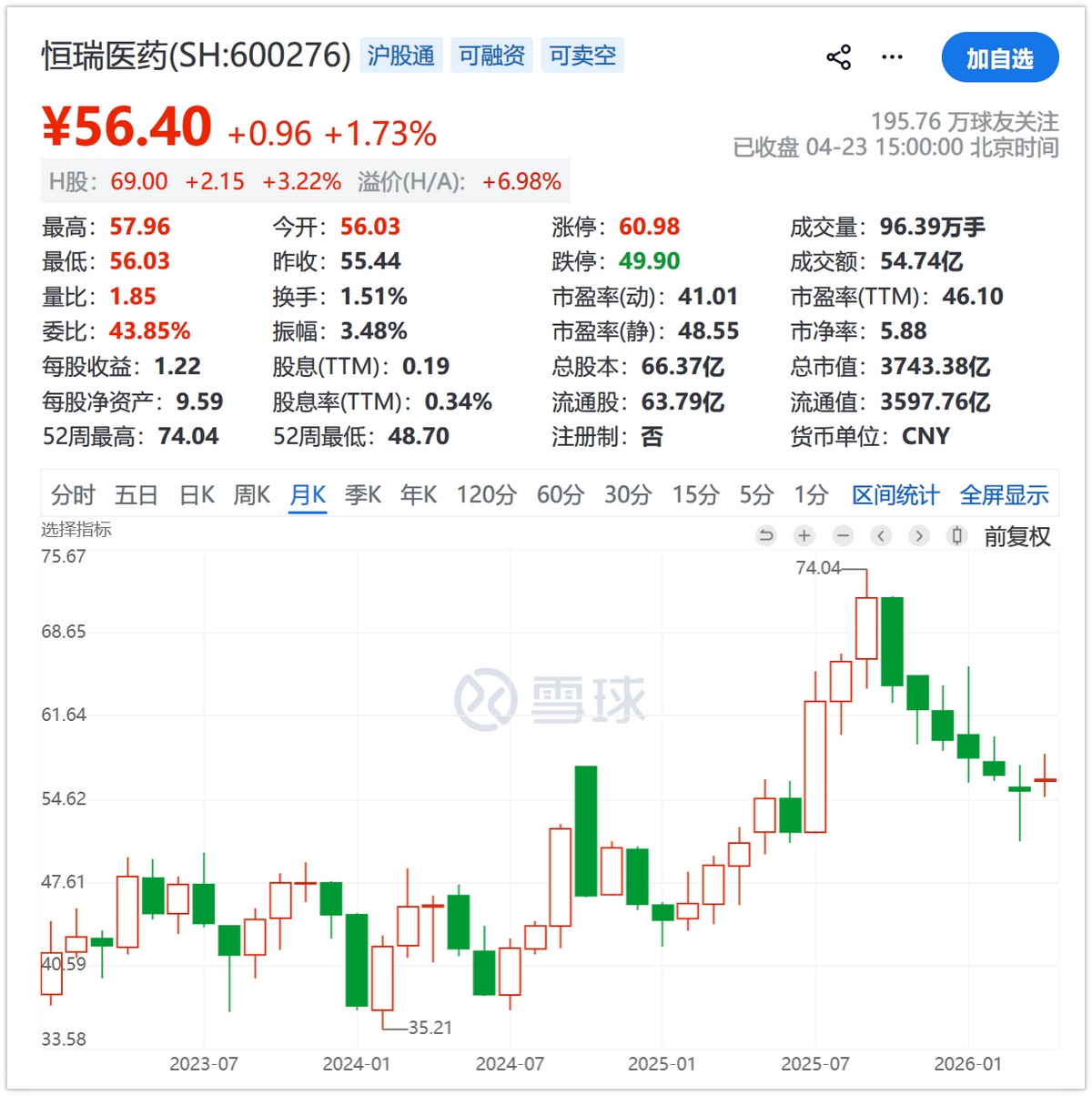The image size is (1092, 1096).
Task: Switch to the 分时 tab
Action: pos(73,494)
